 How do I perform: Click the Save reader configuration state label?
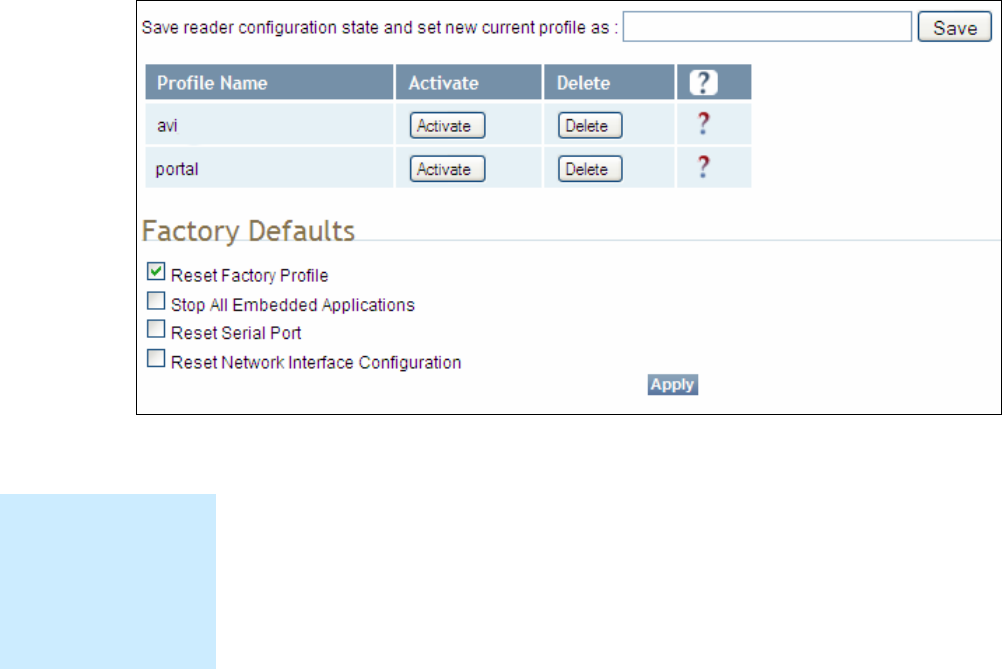point(380,27)
